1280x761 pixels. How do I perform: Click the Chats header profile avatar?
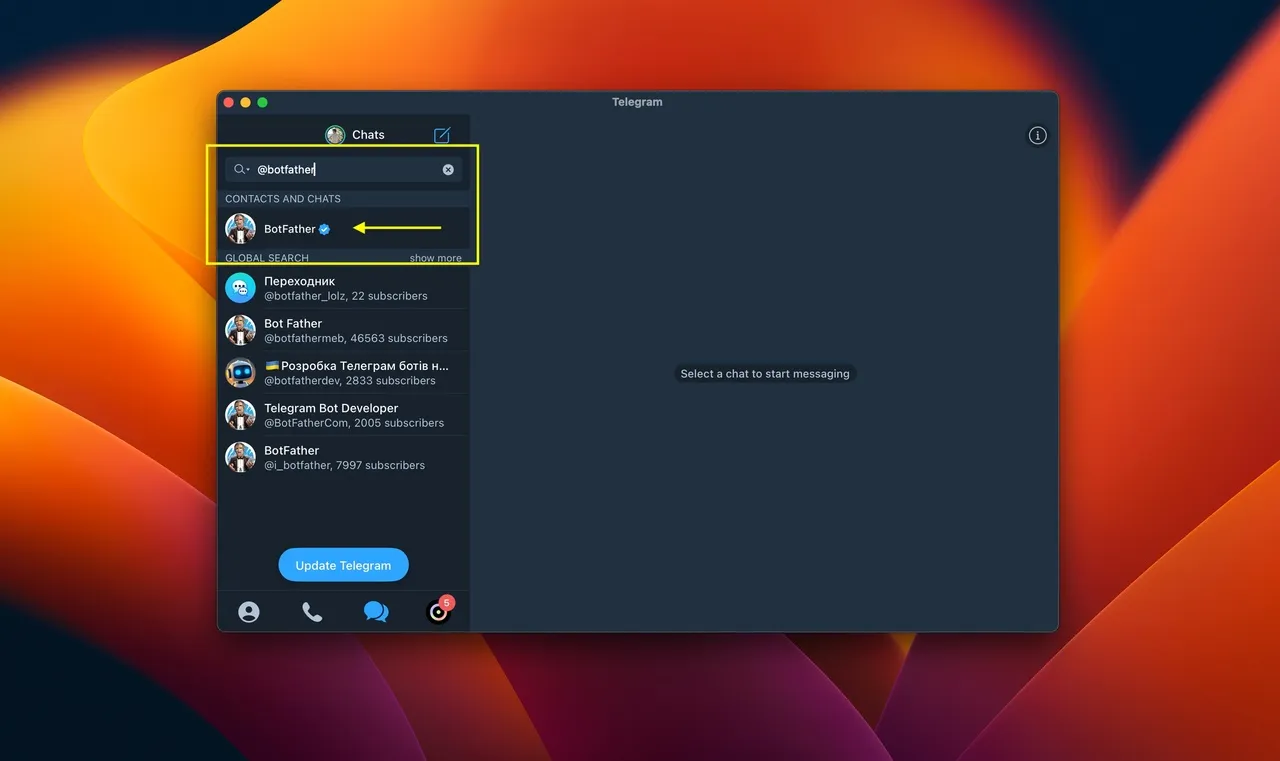pos(335,135)
